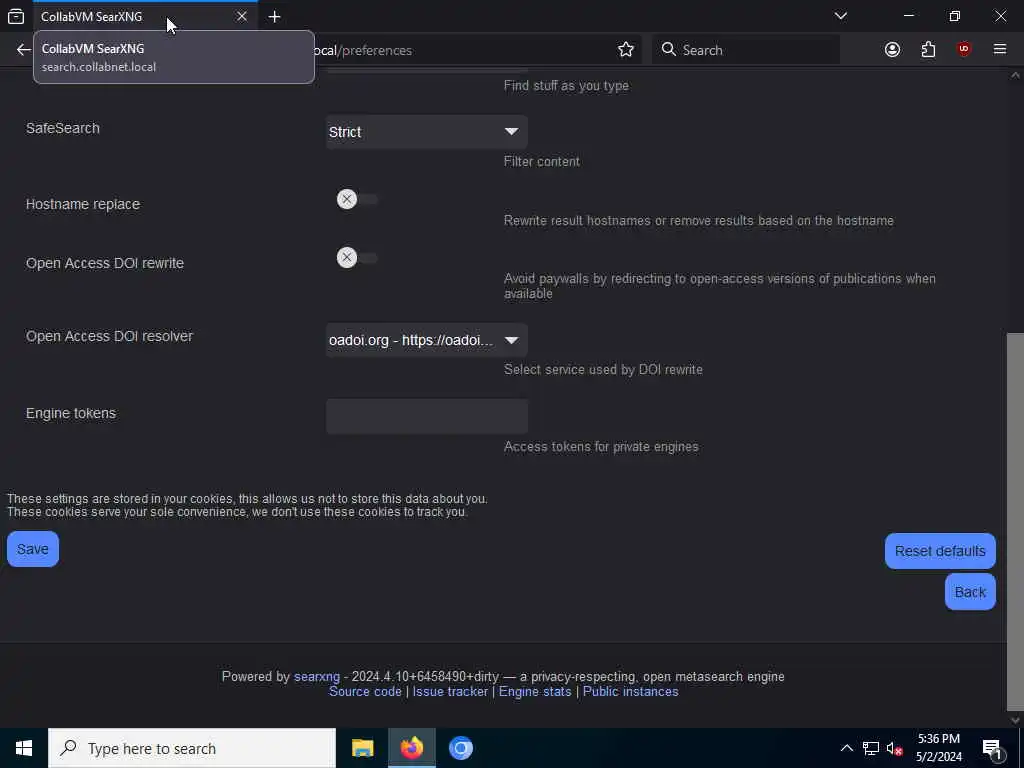Toggle the Hostname replace switch

pyautogui.click(x=357, y=199)
